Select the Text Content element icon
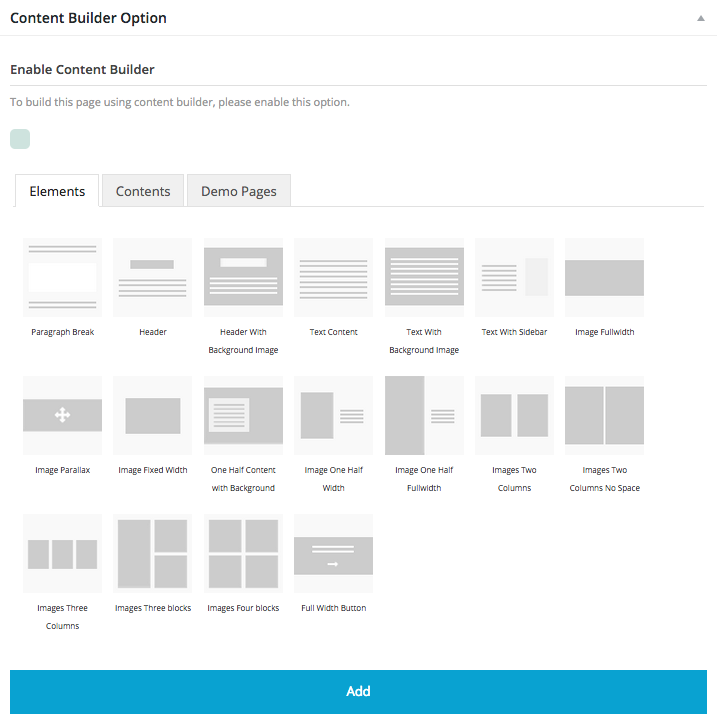717x726 pixels. 333,277
